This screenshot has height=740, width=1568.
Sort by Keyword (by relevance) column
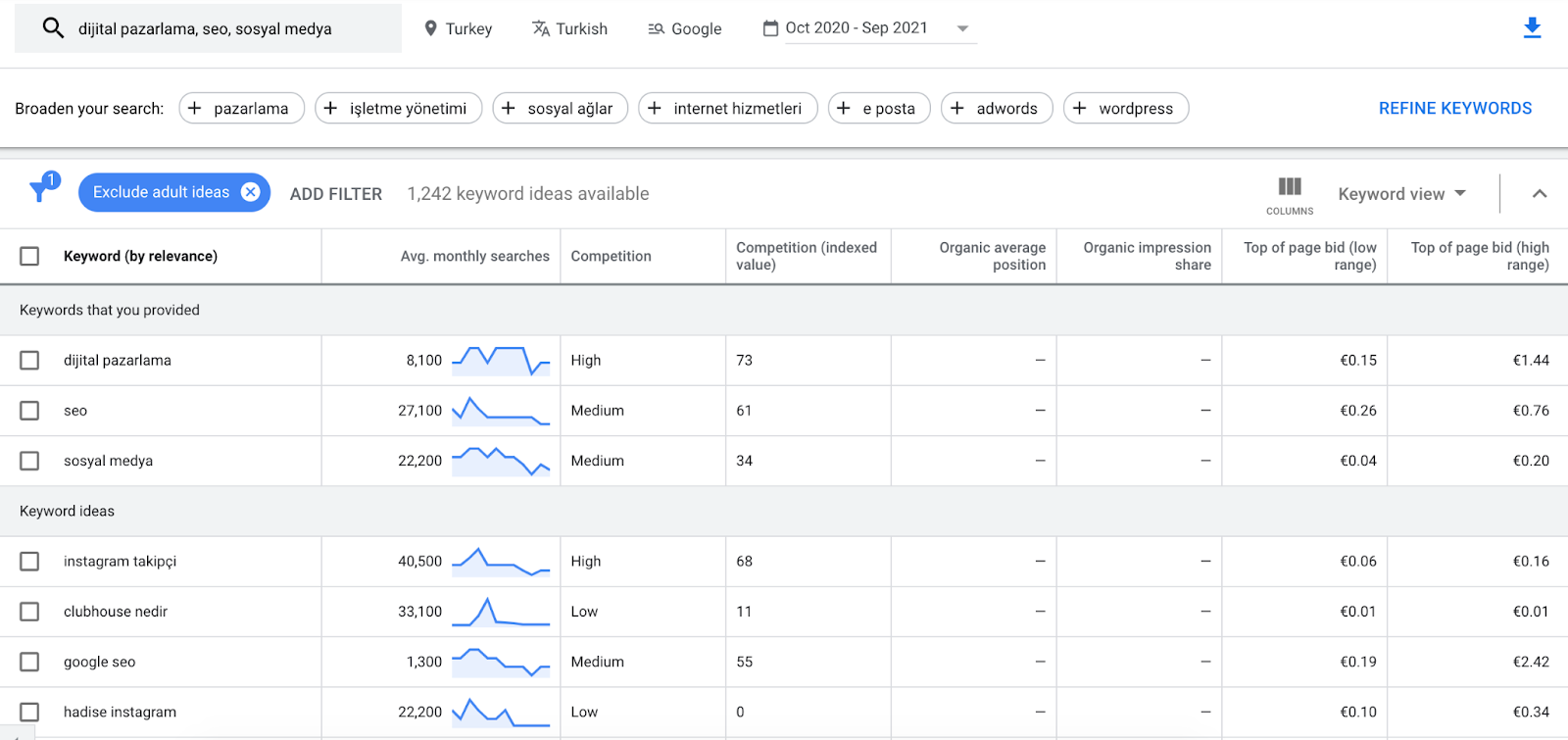pyautogui.click(x=140, y=256)
